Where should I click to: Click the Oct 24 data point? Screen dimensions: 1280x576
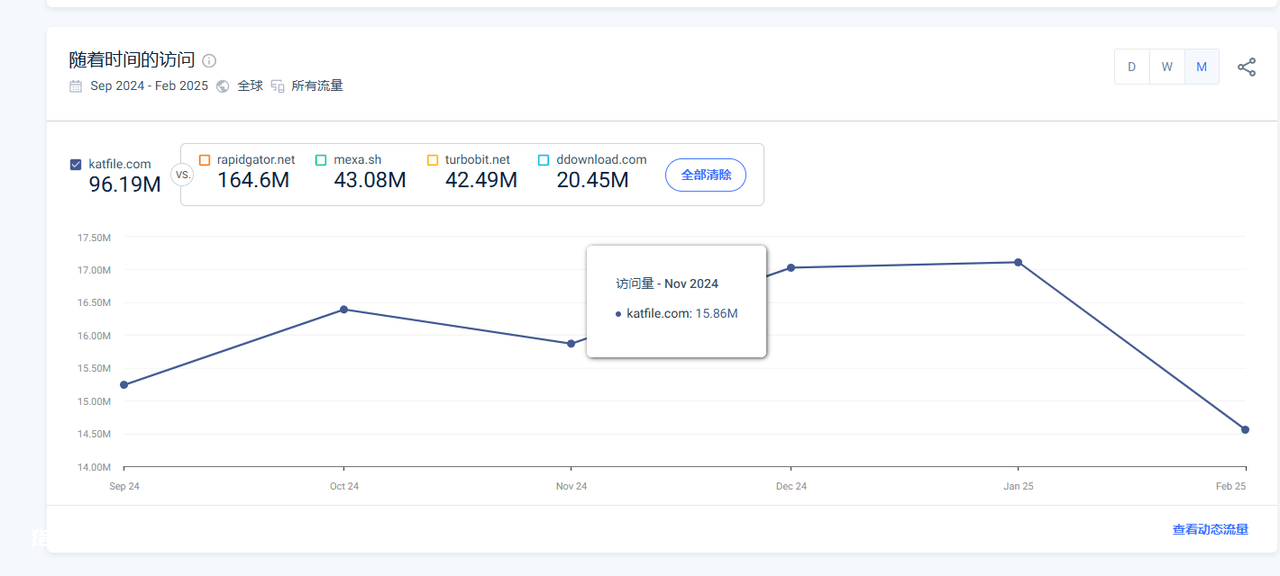344,309
